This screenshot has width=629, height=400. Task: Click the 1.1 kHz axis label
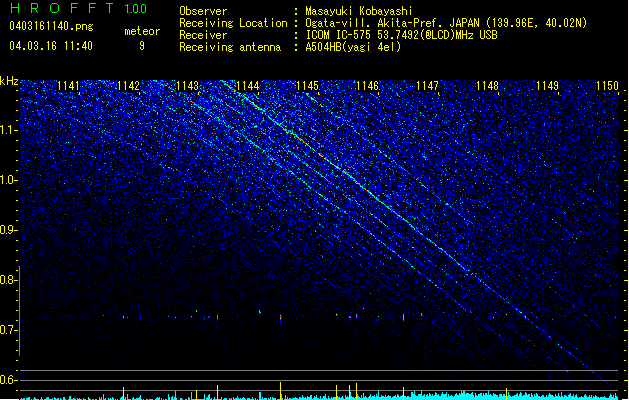pos(9,130)
